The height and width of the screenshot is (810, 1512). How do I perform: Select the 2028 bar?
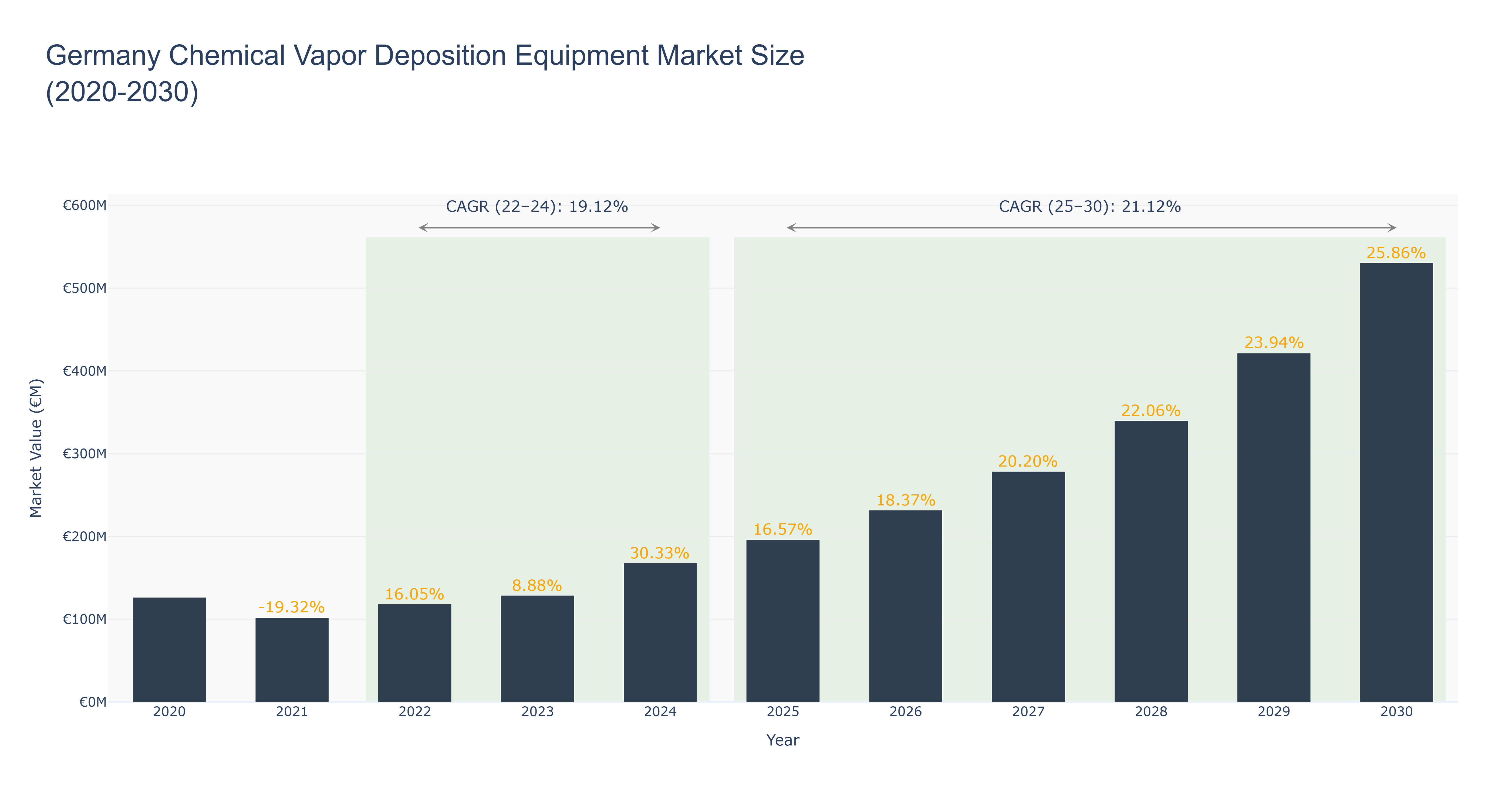click(x=1150, y=561)
